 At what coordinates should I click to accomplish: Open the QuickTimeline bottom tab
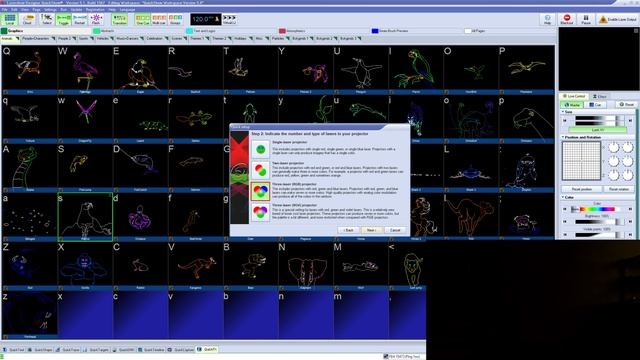[x=151, y=350]
